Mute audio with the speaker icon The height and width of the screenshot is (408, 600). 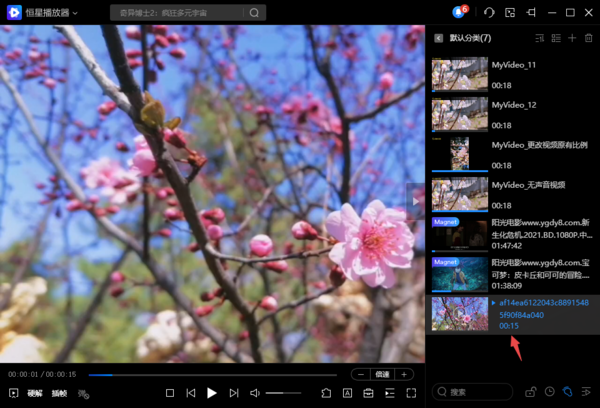[x=255, y=393]
